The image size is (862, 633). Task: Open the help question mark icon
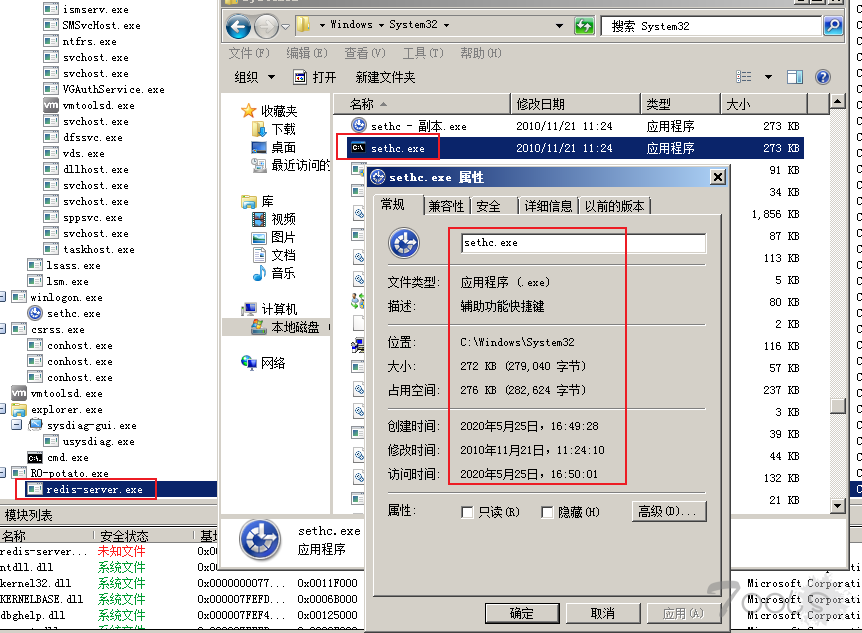[x=822, y=77]
